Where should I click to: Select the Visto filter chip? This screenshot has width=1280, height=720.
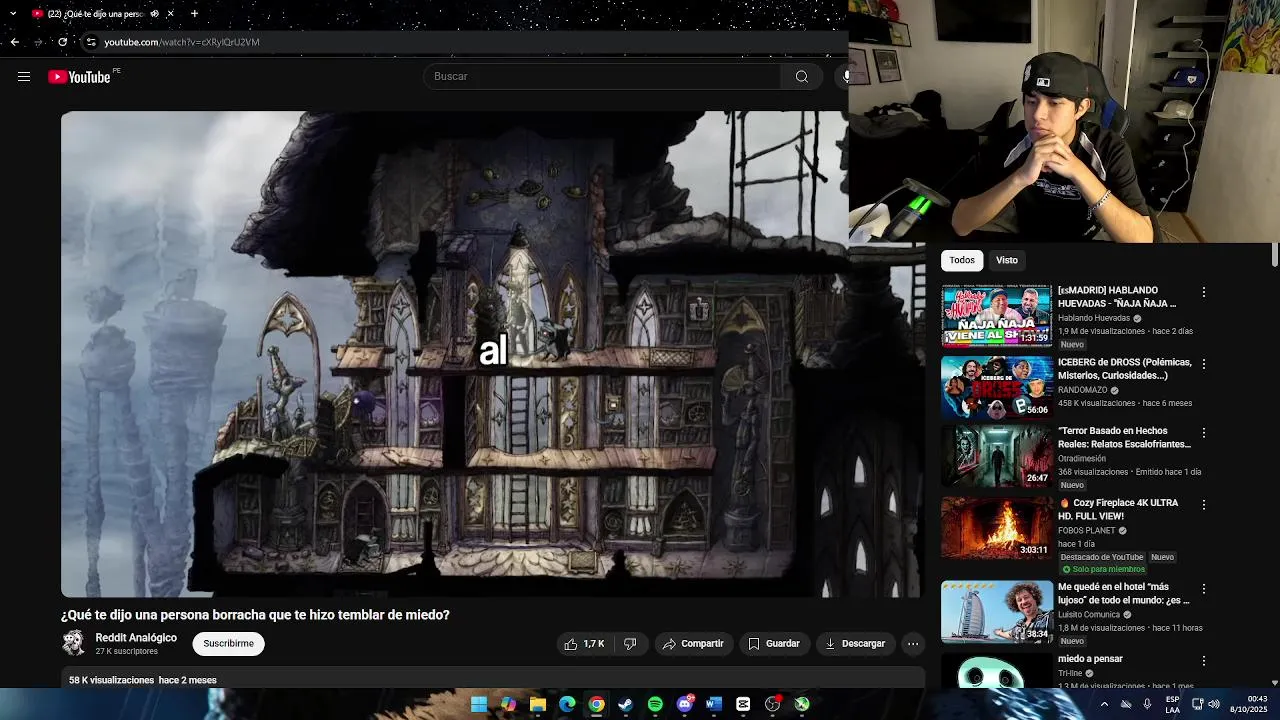click(x=1007, y=260)
